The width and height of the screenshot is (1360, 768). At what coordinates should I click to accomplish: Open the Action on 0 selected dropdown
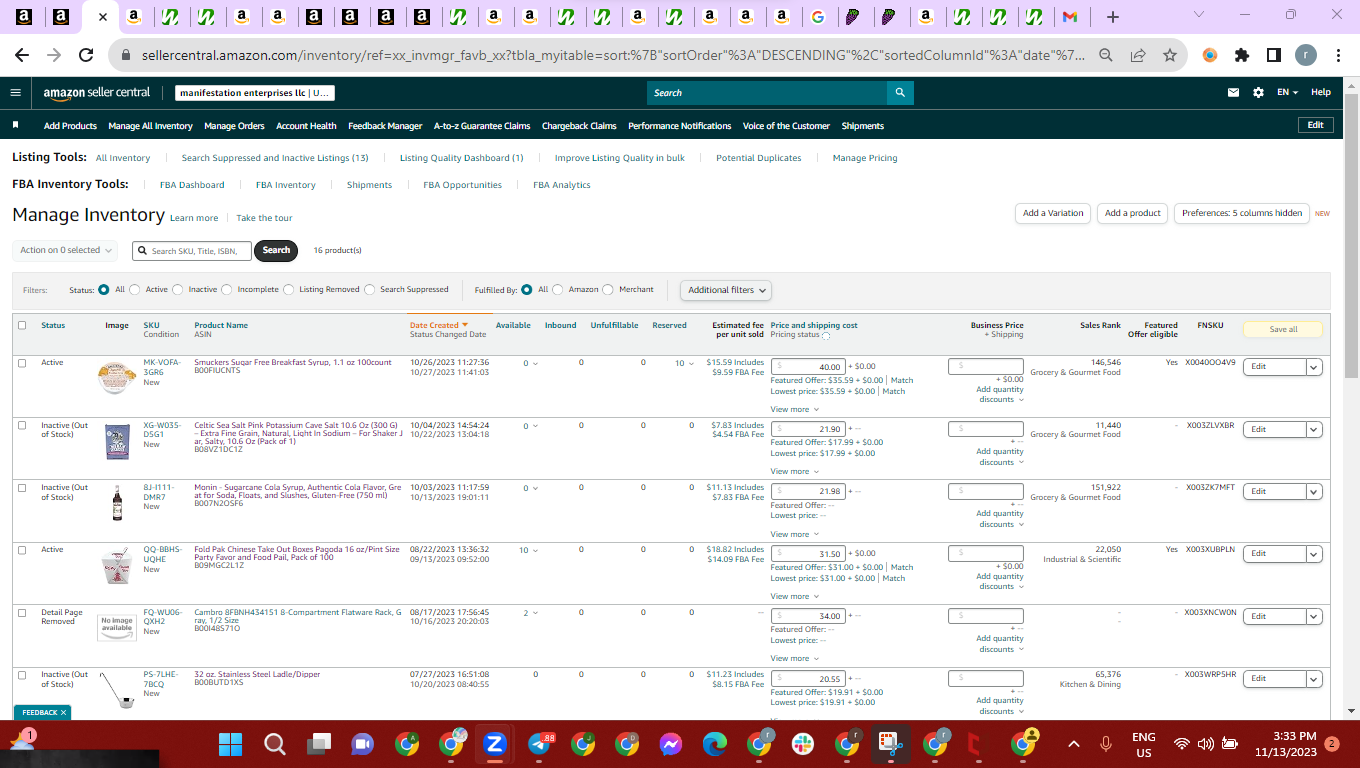click(x=65, y=250)
